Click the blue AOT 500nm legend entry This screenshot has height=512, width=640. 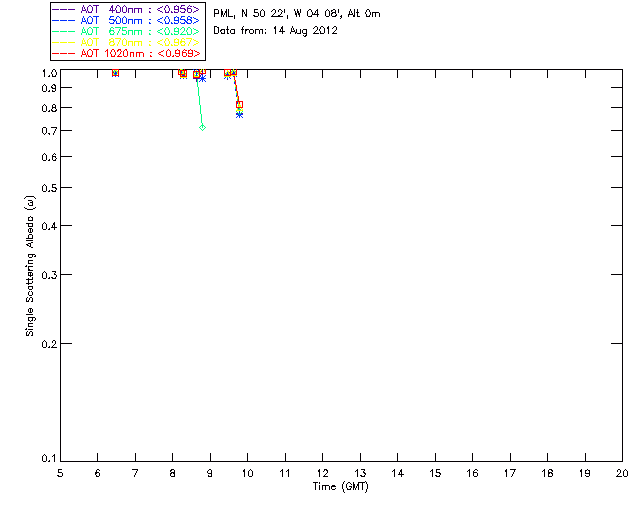pyautogui.click(x=126, y=20)
